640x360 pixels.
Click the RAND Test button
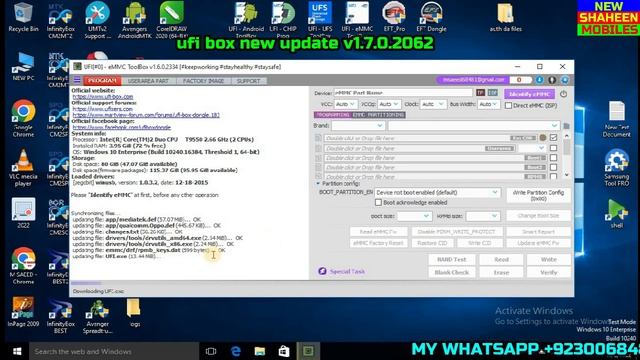451,260
